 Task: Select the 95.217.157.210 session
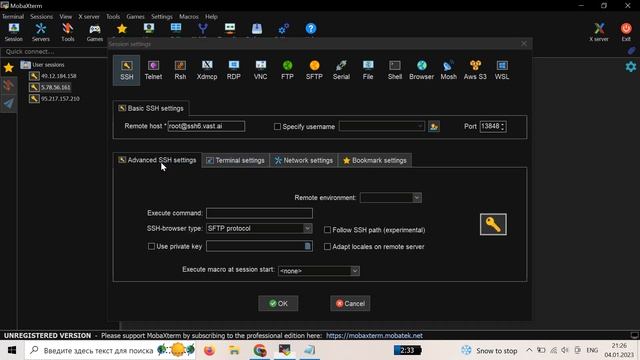60,99
